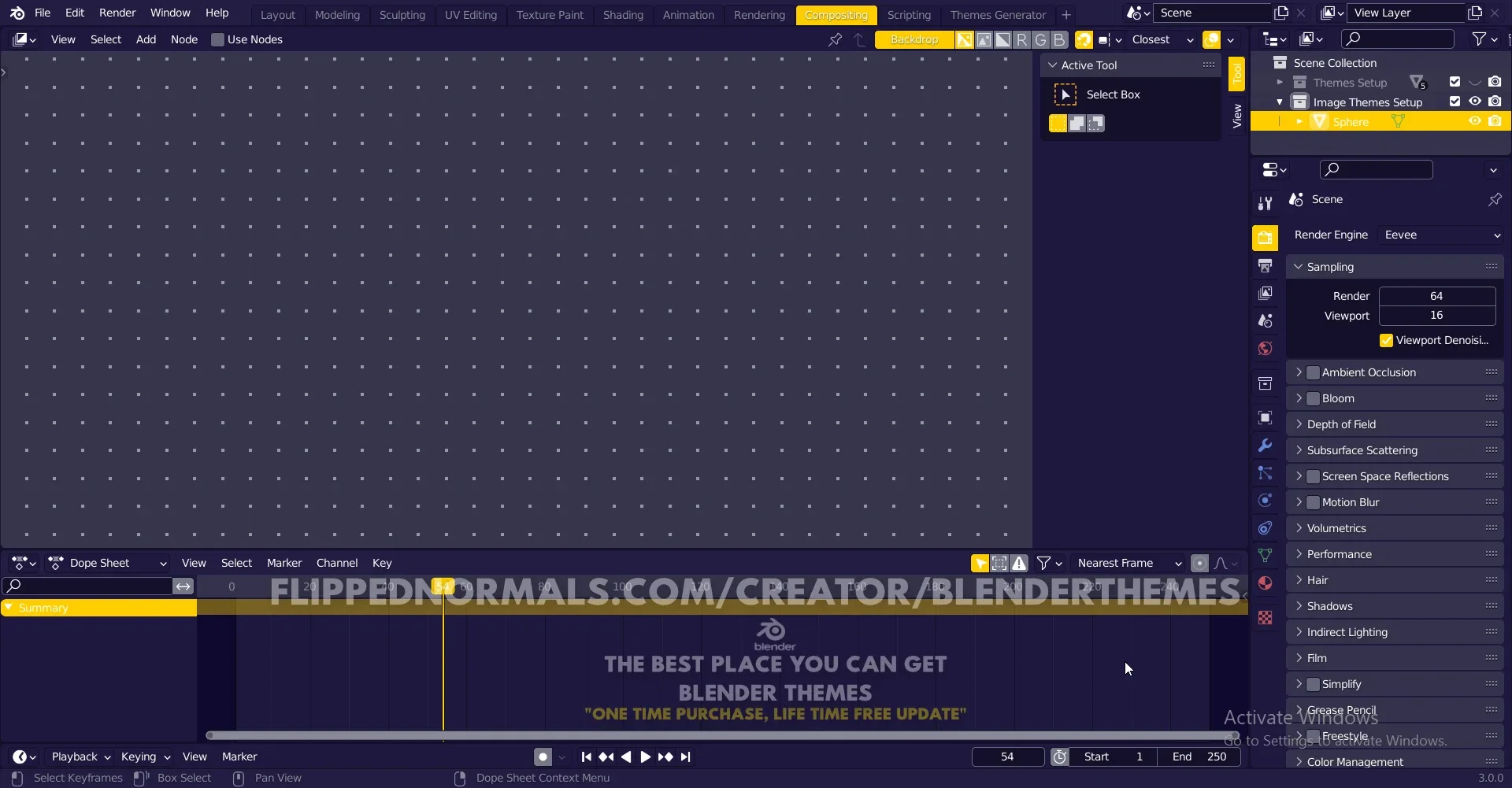Open the Object Constraints properties tab icon

(x=1265, y=527)
